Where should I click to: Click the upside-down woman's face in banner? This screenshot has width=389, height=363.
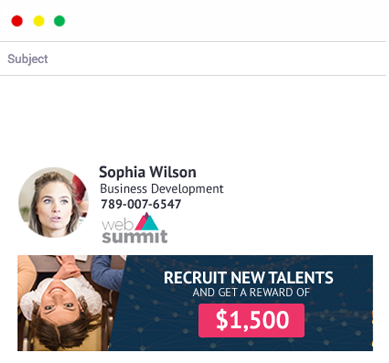pyautogui.click(x=57, y=308)
